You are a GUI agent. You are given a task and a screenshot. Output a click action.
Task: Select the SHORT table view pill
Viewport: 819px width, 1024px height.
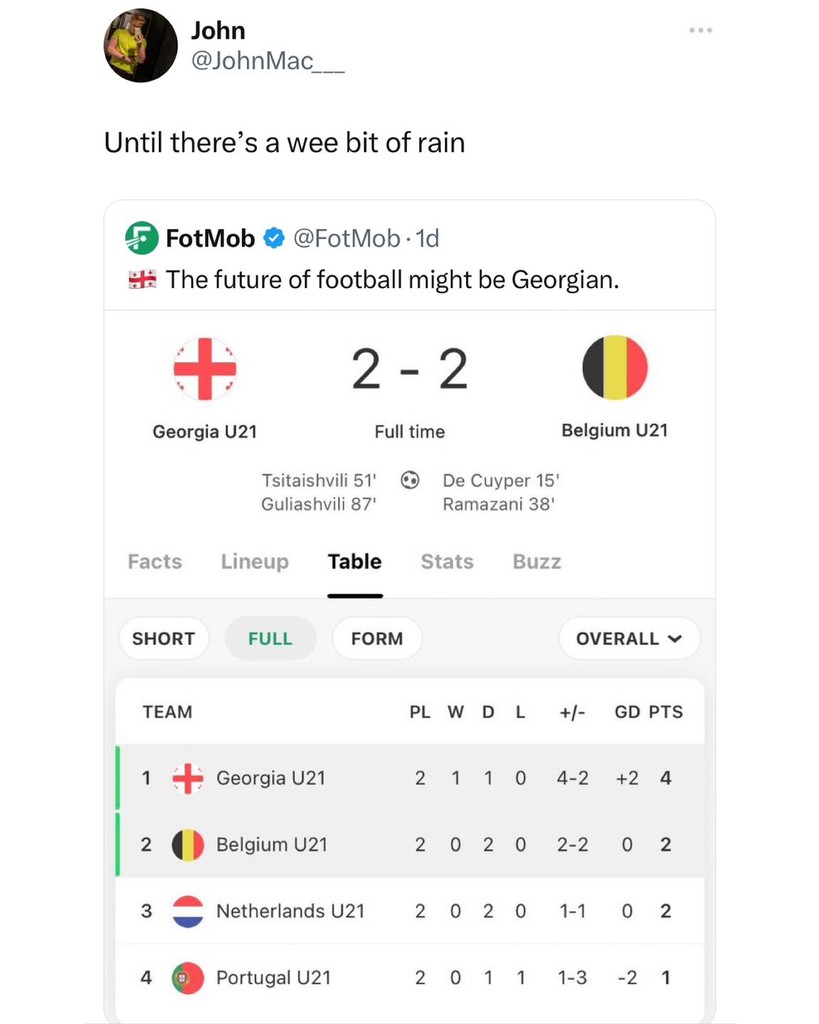click(163, 638)
